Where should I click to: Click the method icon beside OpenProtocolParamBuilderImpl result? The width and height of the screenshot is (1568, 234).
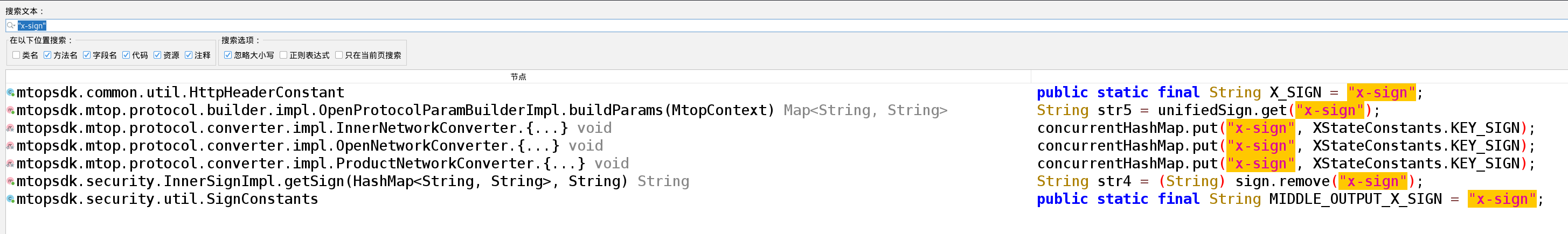[10, 110]
